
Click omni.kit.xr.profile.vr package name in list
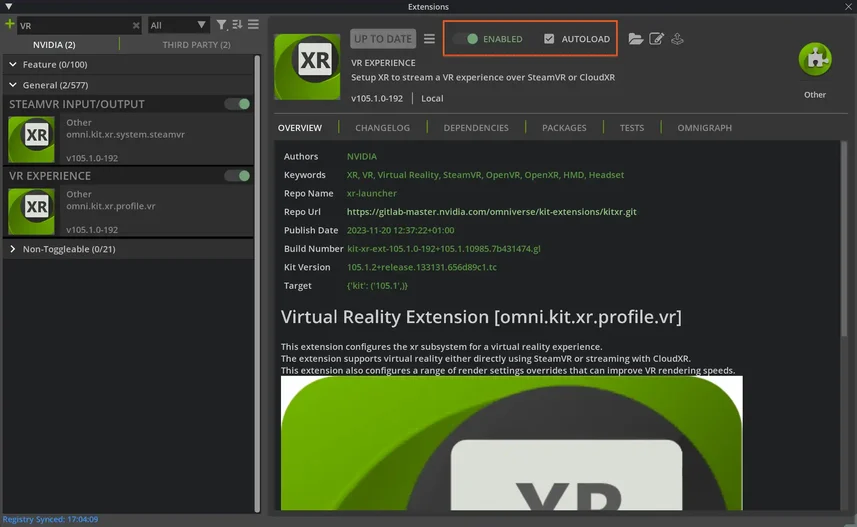click(110, 206)
